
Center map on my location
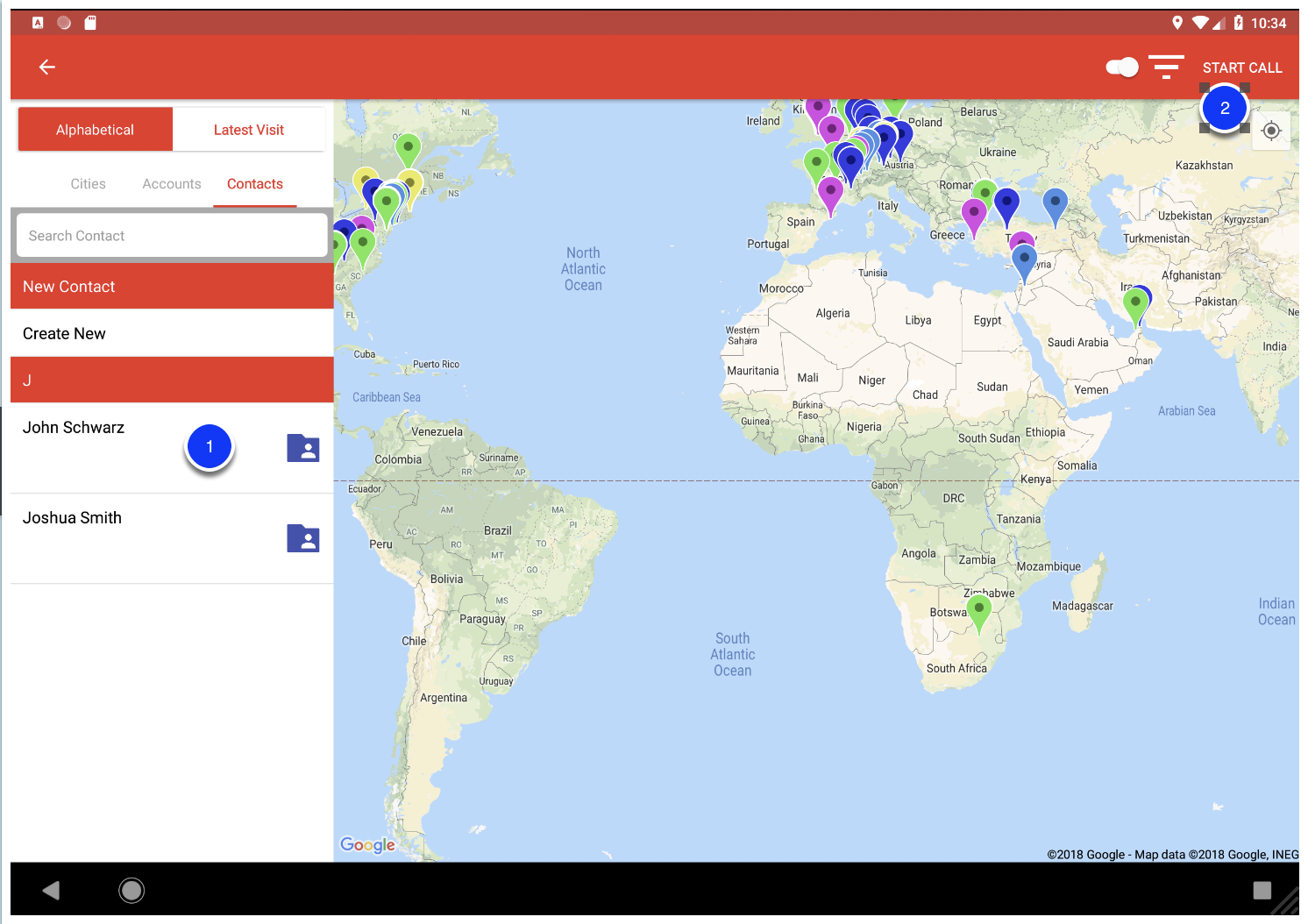[1271, 131]
